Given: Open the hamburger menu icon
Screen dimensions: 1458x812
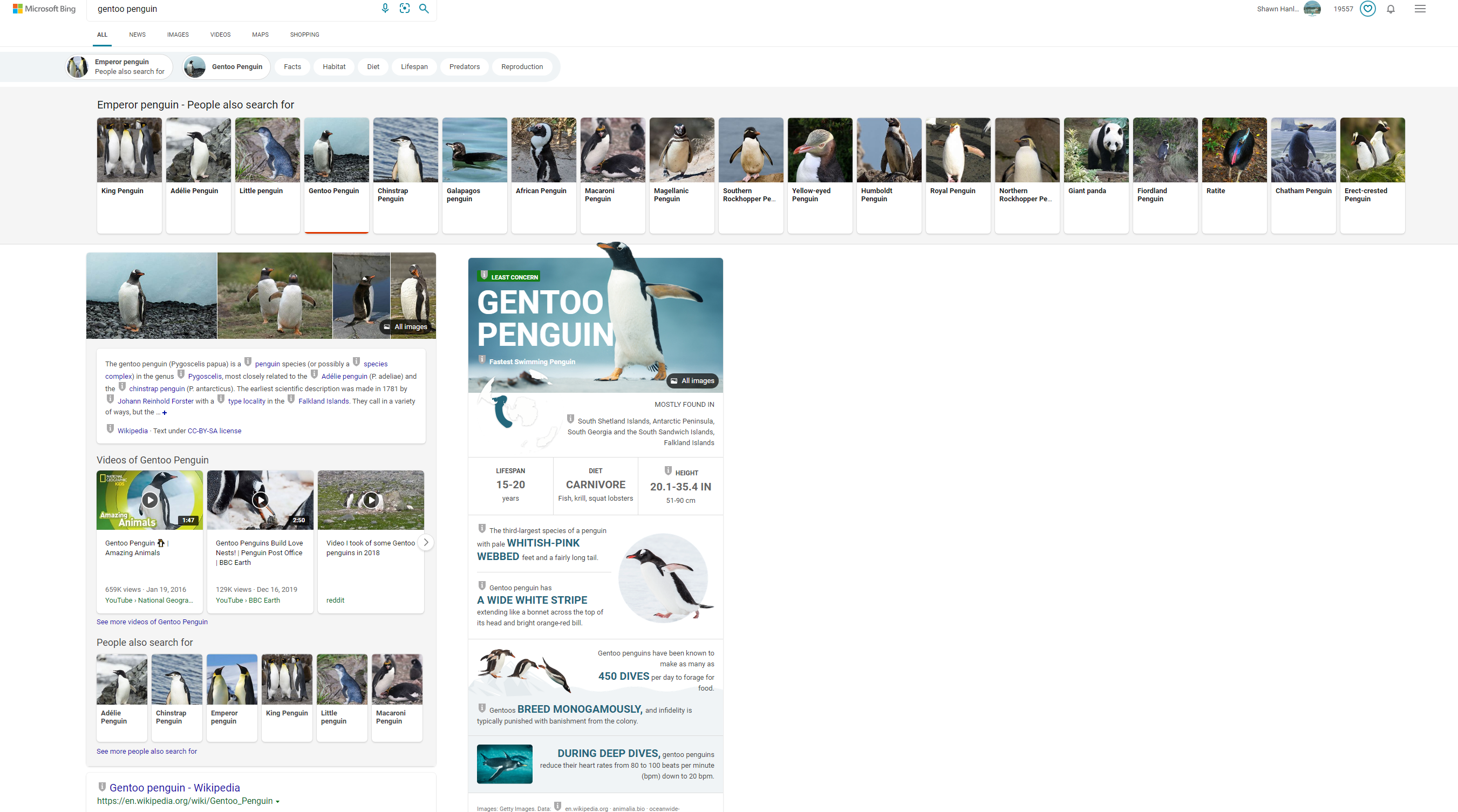Looking at the screenshot, I should 1420,9.
